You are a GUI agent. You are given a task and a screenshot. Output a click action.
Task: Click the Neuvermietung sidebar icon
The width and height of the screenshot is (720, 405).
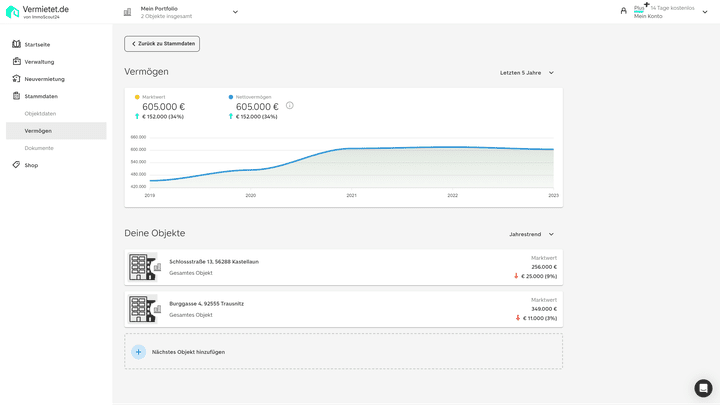click(x=17, y=78)
